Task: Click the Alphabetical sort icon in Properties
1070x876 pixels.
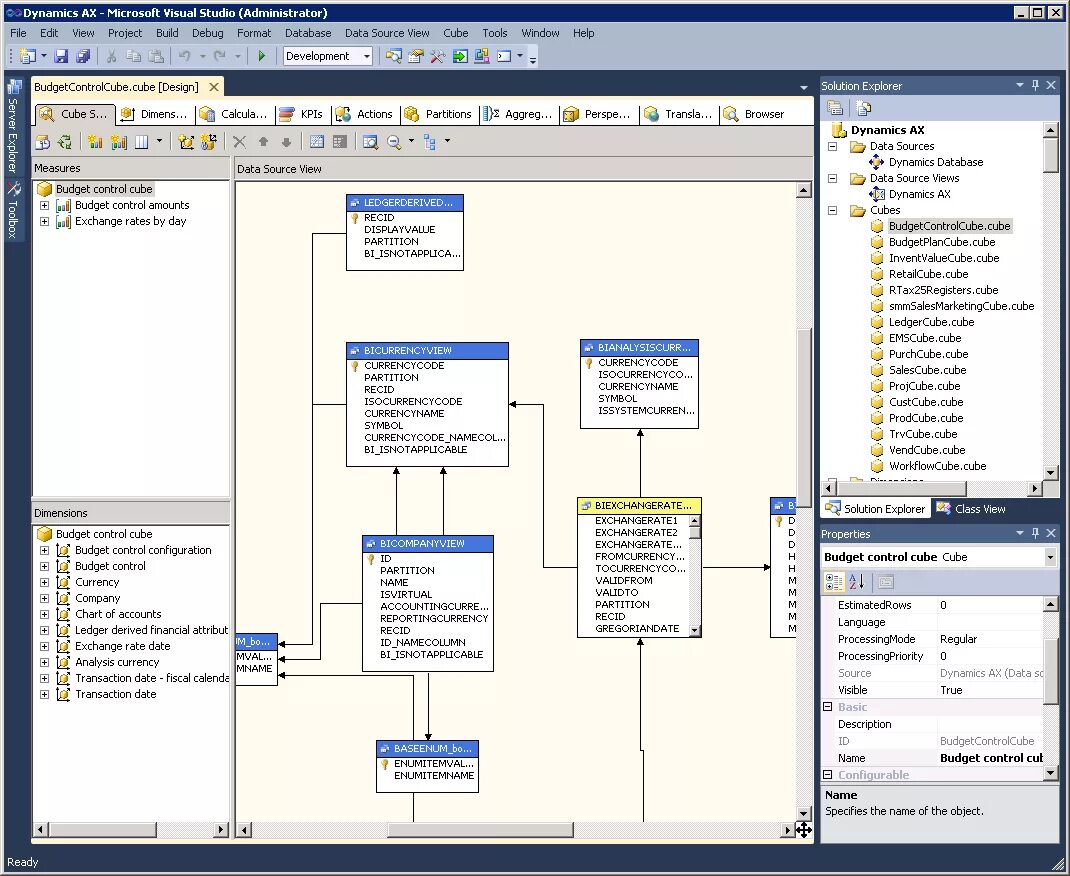Action: tap(857, 582)
